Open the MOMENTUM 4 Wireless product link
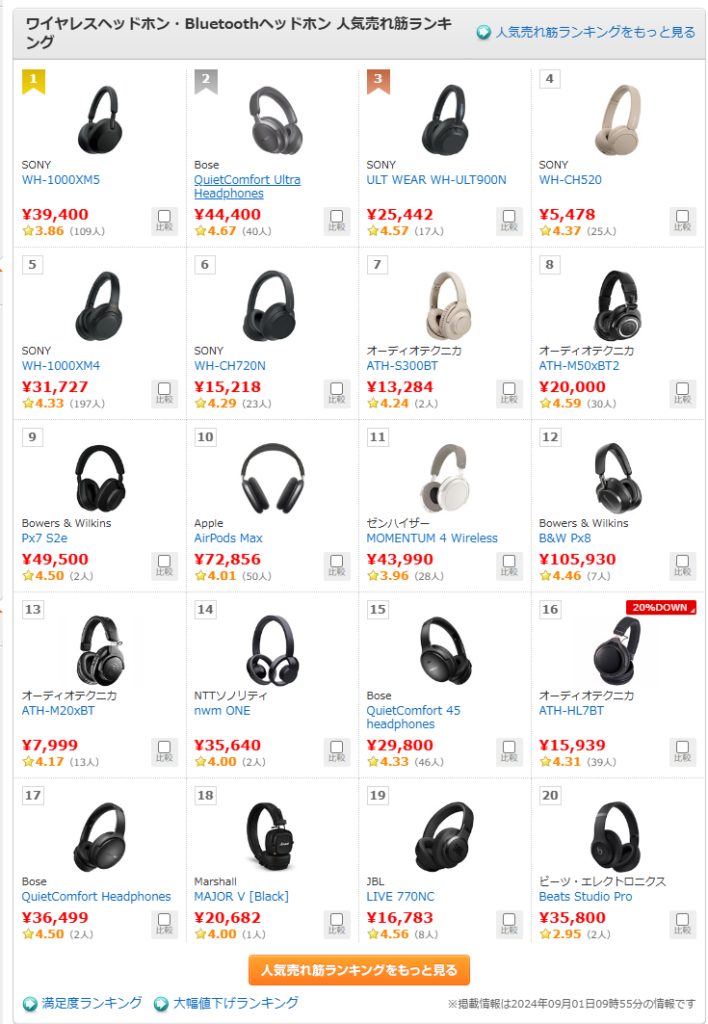This screenshot has width=708, height=1024. coord(431,538)
